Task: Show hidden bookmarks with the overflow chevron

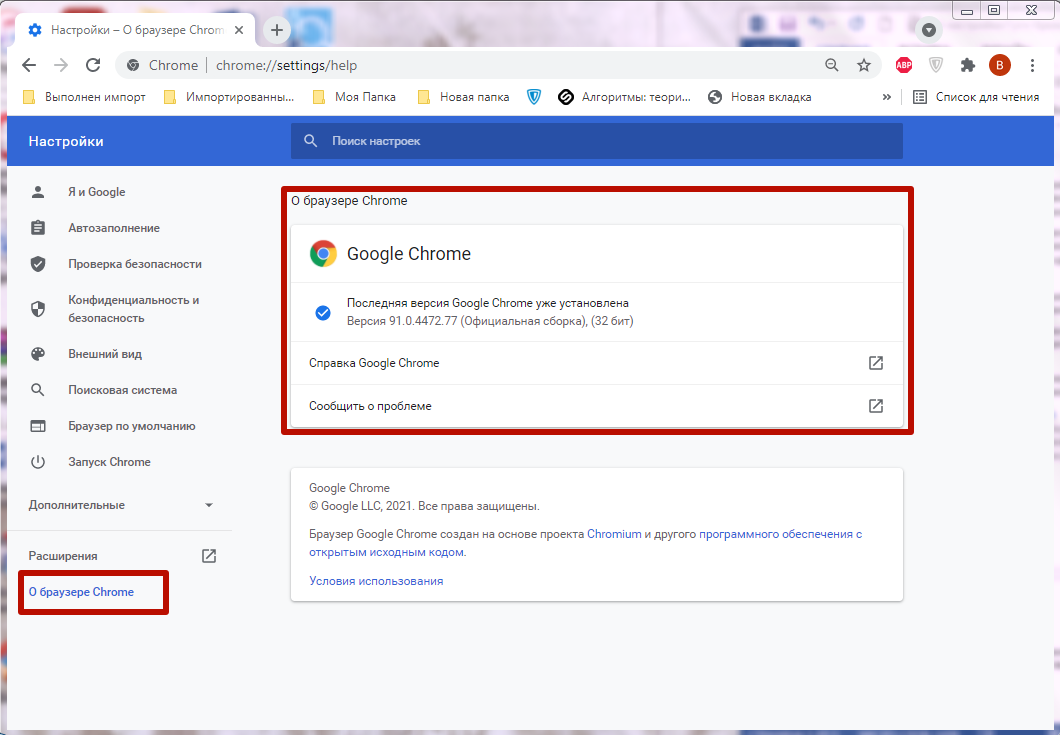Action: coord(886,97)
